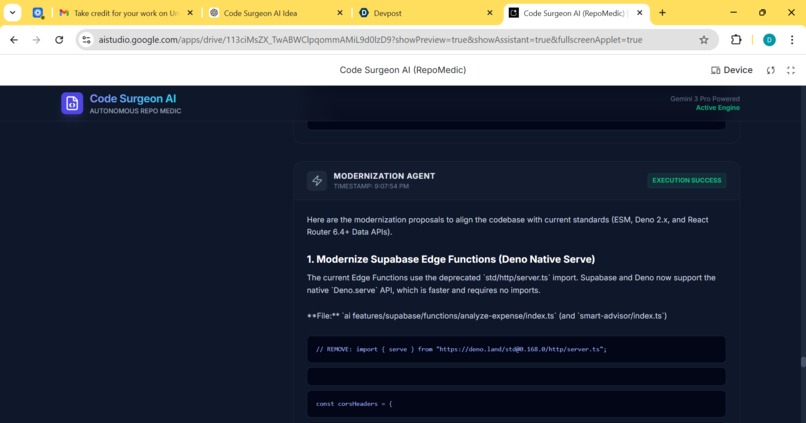This screenshot has width=806, height=423.
Task: Close the Devpost tab
Action: coord(489,13)
